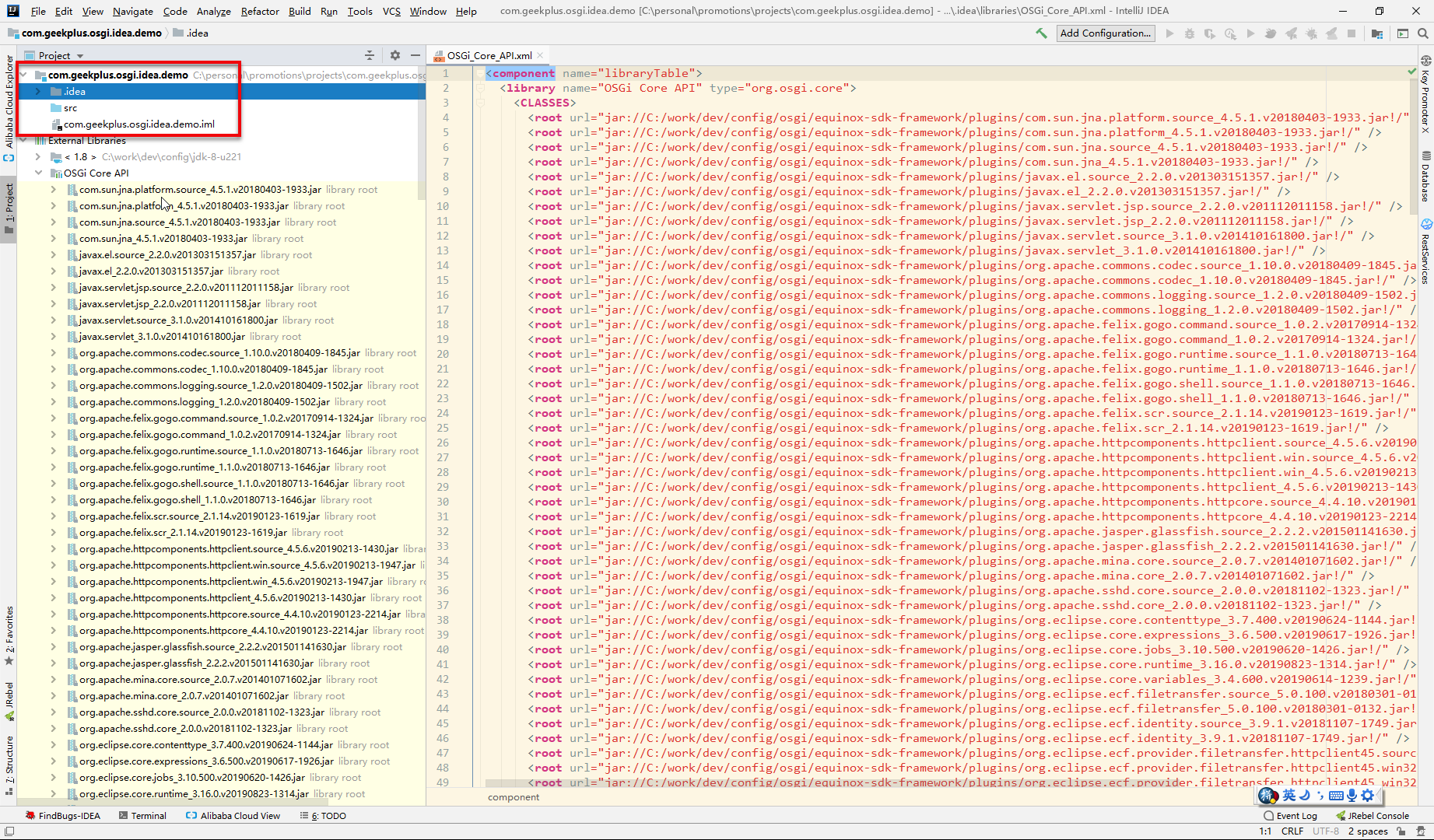Image resolution: width=1434 pixels, height=840 pixels.
Task: Select the src folder in project tree
Action: point(70,108)
